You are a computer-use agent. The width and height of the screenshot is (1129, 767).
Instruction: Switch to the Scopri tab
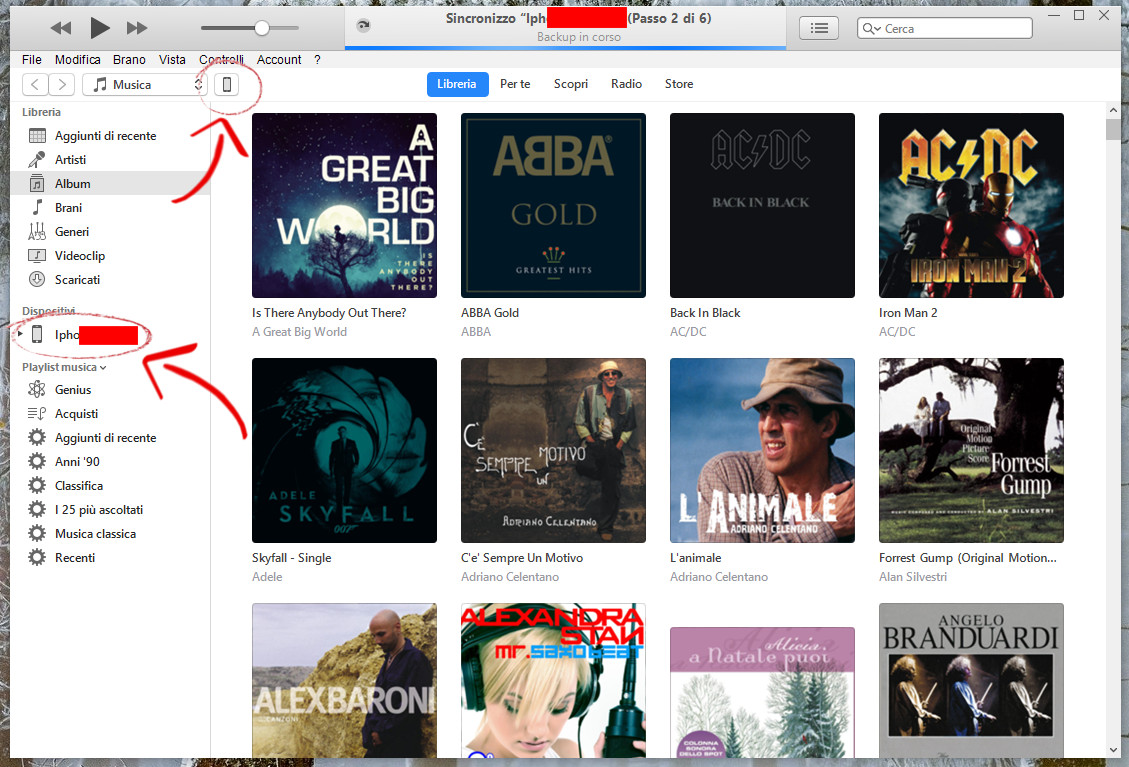(x=571, y=84)
